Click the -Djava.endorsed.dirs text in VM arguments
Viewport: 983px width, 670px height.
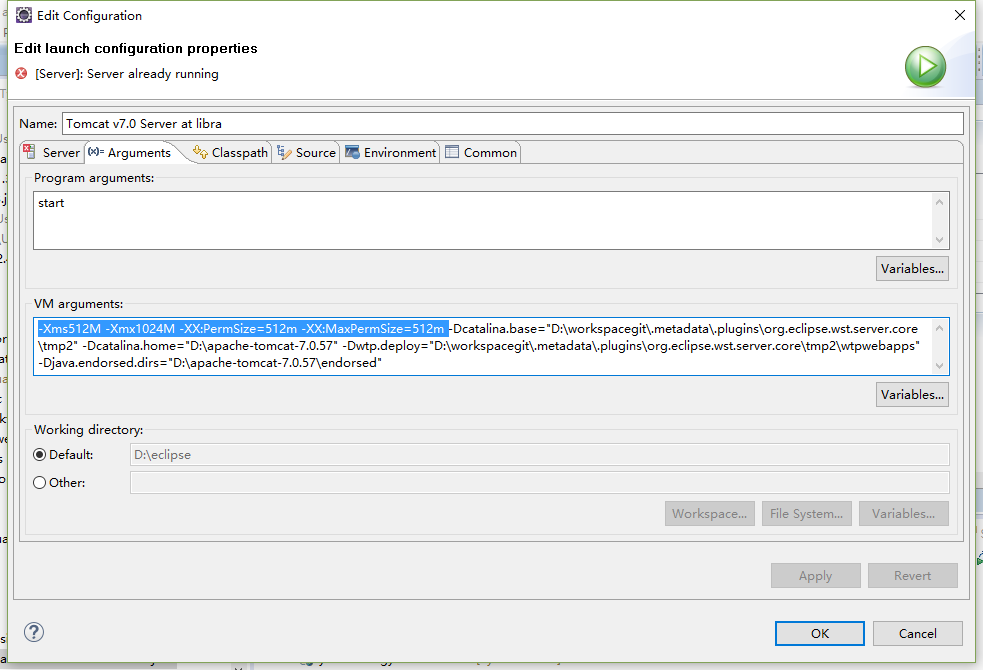pyautogui.click(x=103, y=362)
